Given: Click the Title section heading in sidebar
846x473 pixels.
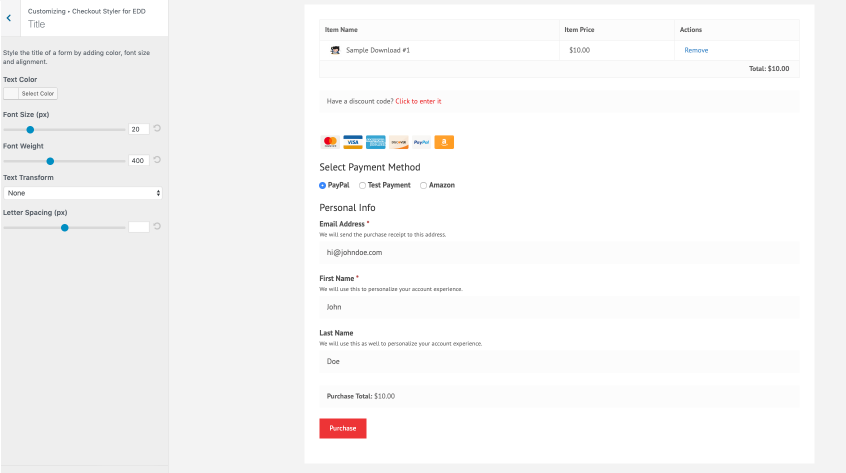Looking at the screenshot, I should (x=36, y=24).
